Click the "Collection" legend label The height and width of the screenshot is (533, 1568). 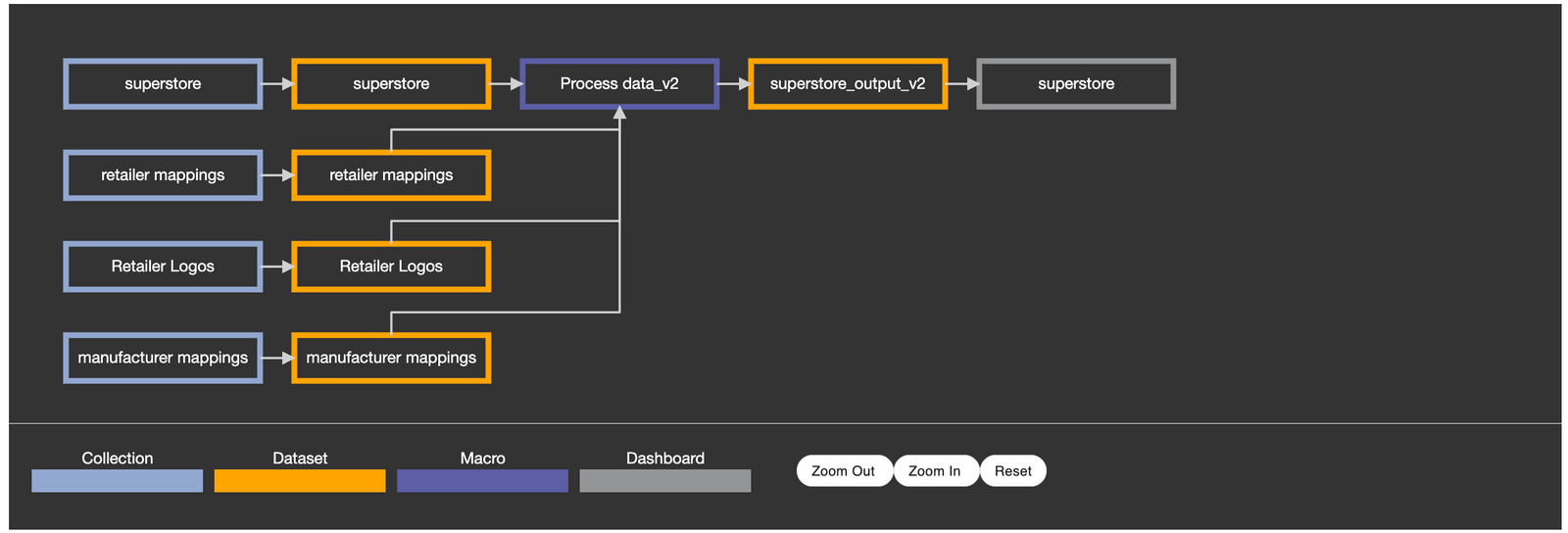[x=118, y=459]
